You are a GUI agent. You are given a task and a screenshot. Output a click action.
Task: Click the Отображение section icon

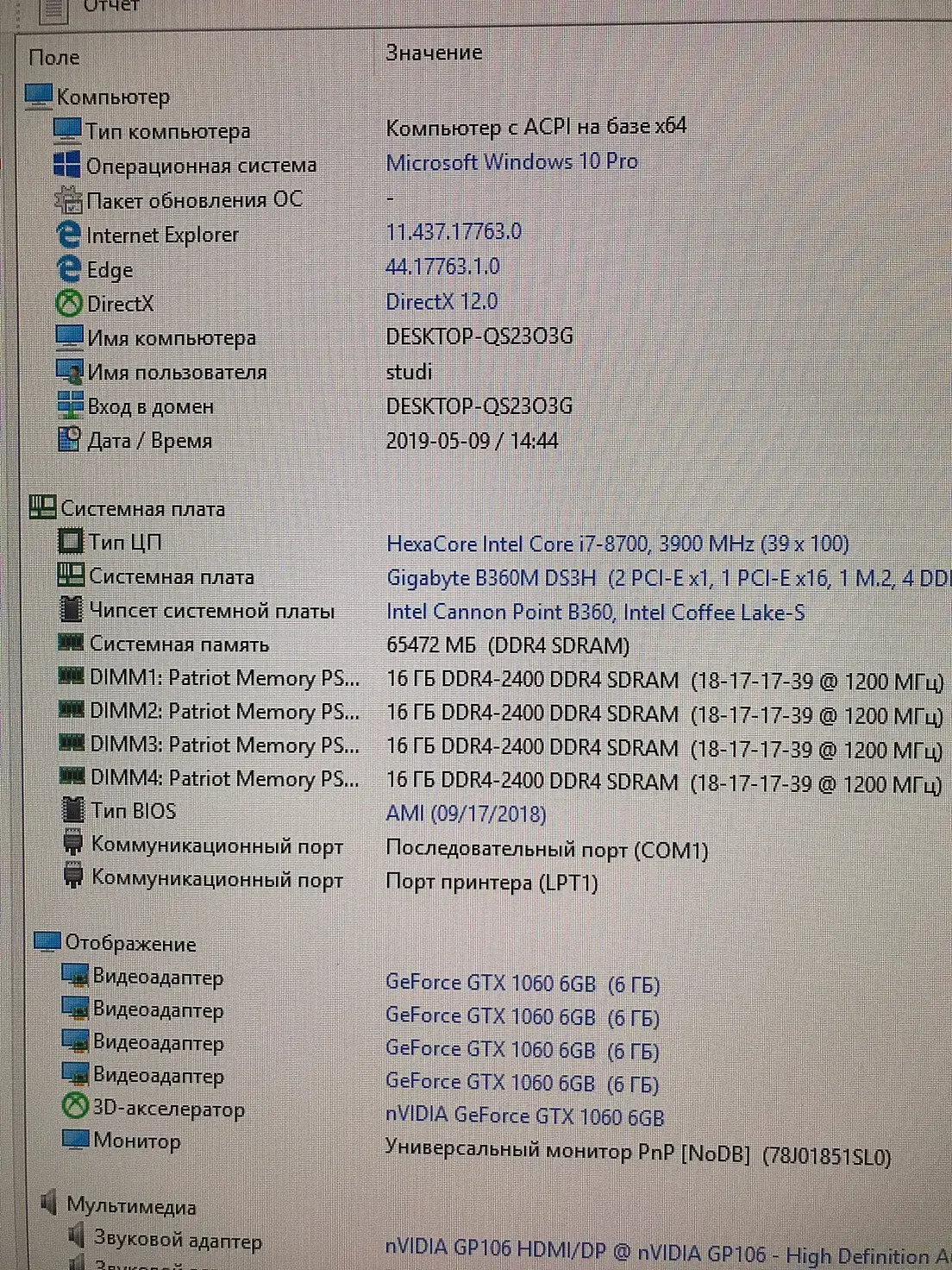(x=47, y=942)
